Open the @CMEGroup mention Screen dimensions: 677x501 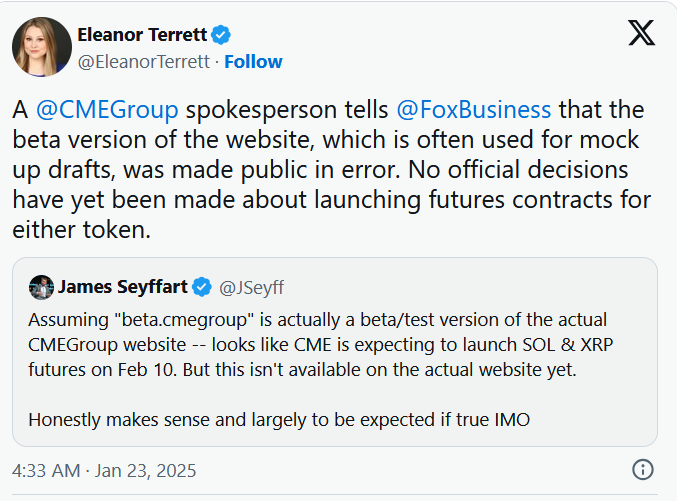107,109
